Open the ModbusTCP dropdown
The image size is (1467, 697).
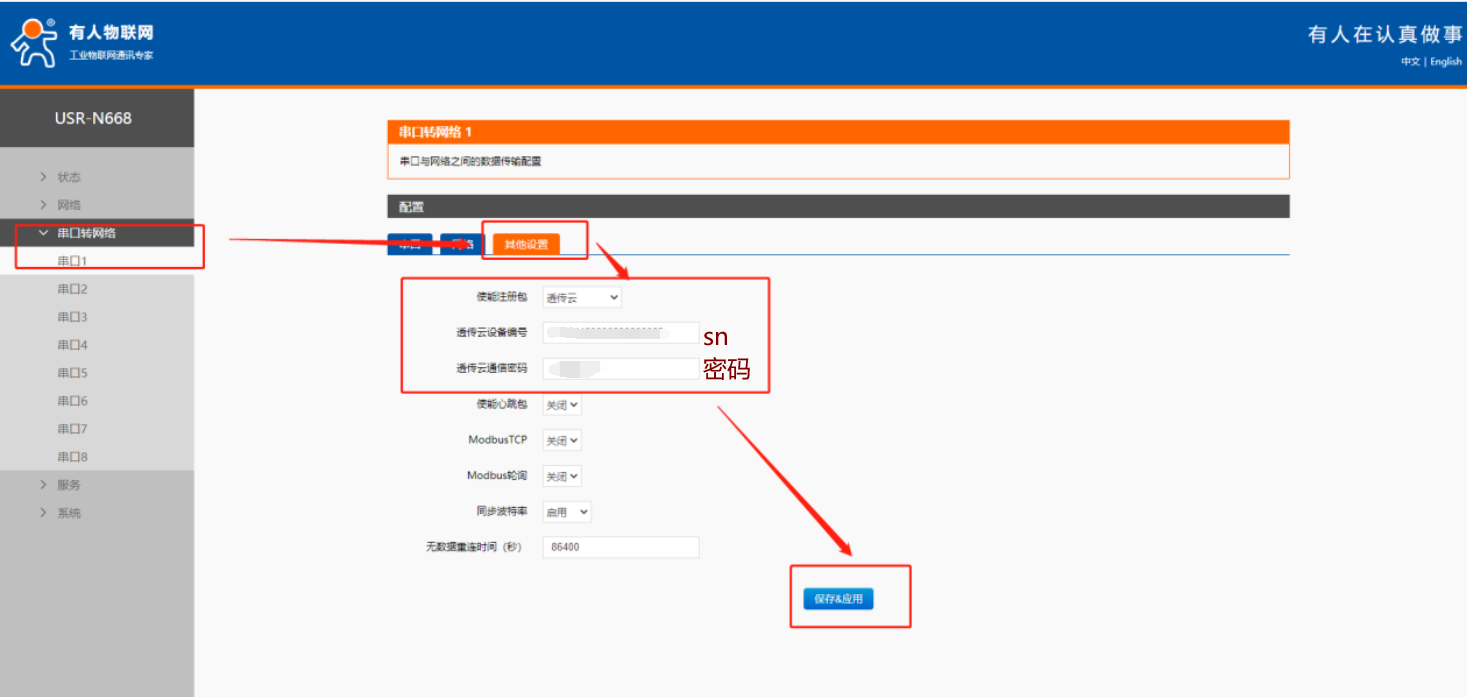[x=561, y=440]
